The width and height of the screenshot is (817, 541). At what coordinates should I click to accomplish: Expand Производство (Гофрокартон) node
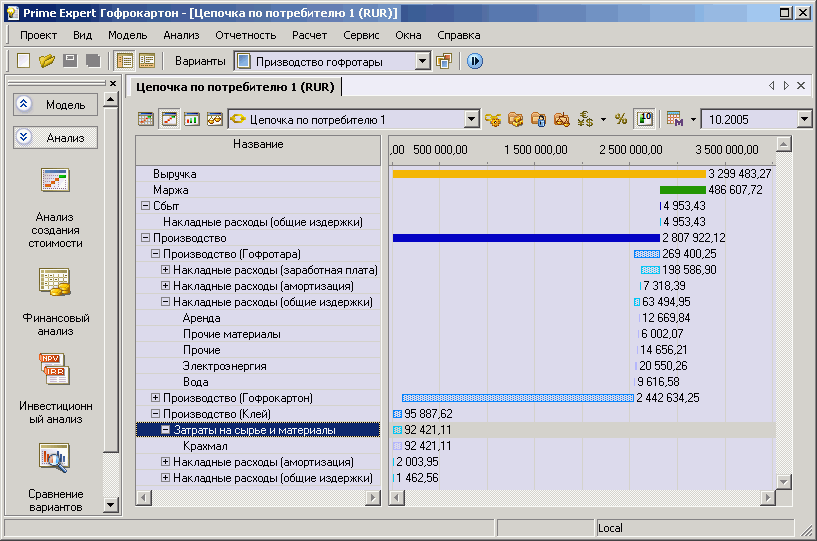(155, 398)
